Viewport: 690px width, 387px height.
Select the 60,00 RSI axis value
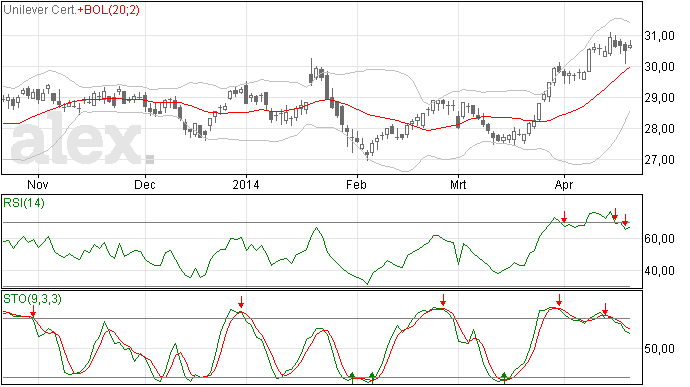click(660, 239)
